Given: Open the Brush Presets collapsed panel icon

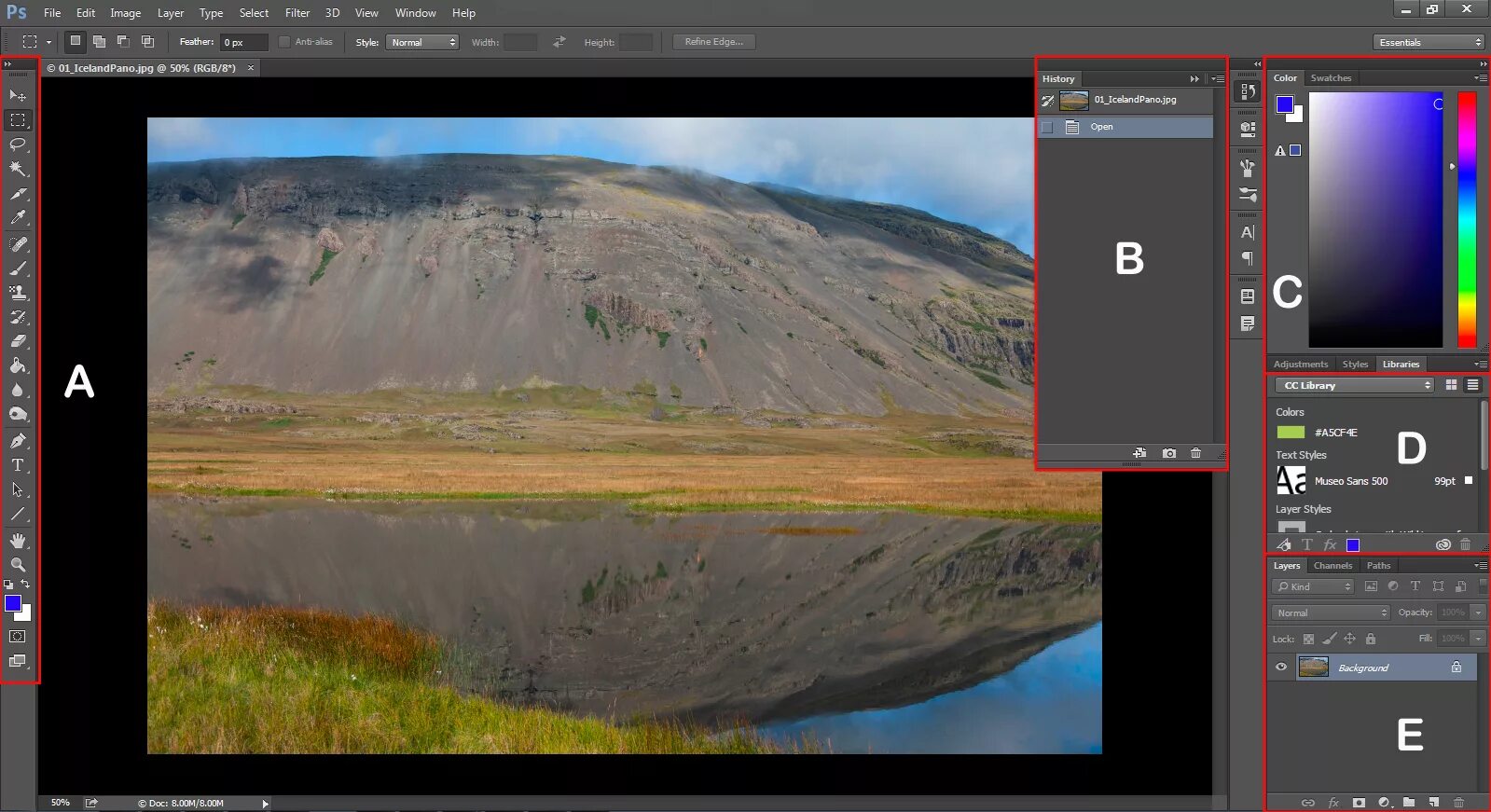Looking at the screenshot, I should (x=1248, y=195).
